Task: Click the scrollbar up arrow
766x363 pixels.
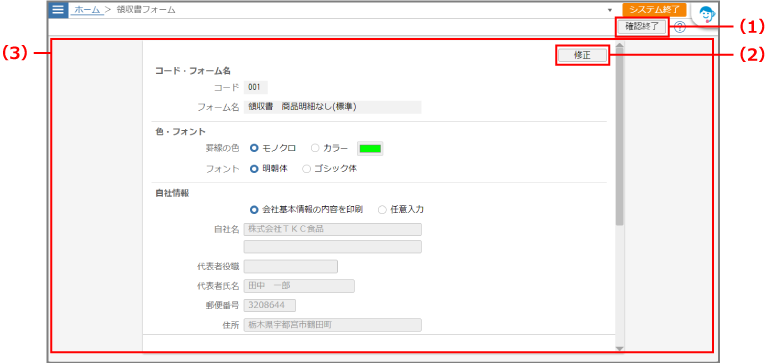Action: coord(619,45)
